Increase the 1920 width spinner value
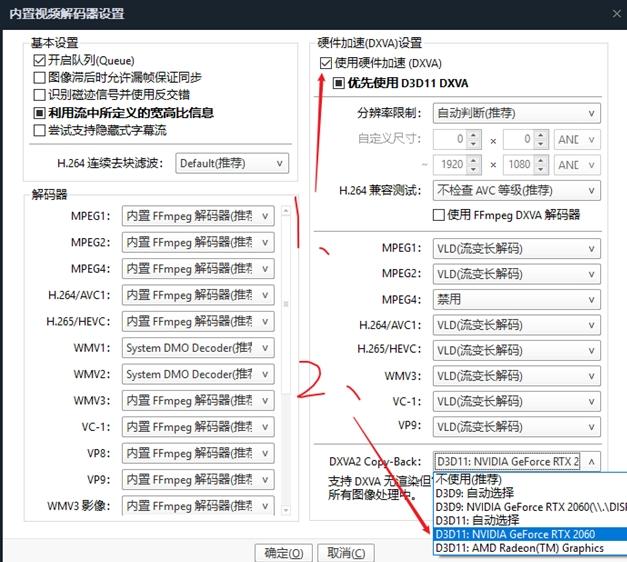 tap(473, 160)
